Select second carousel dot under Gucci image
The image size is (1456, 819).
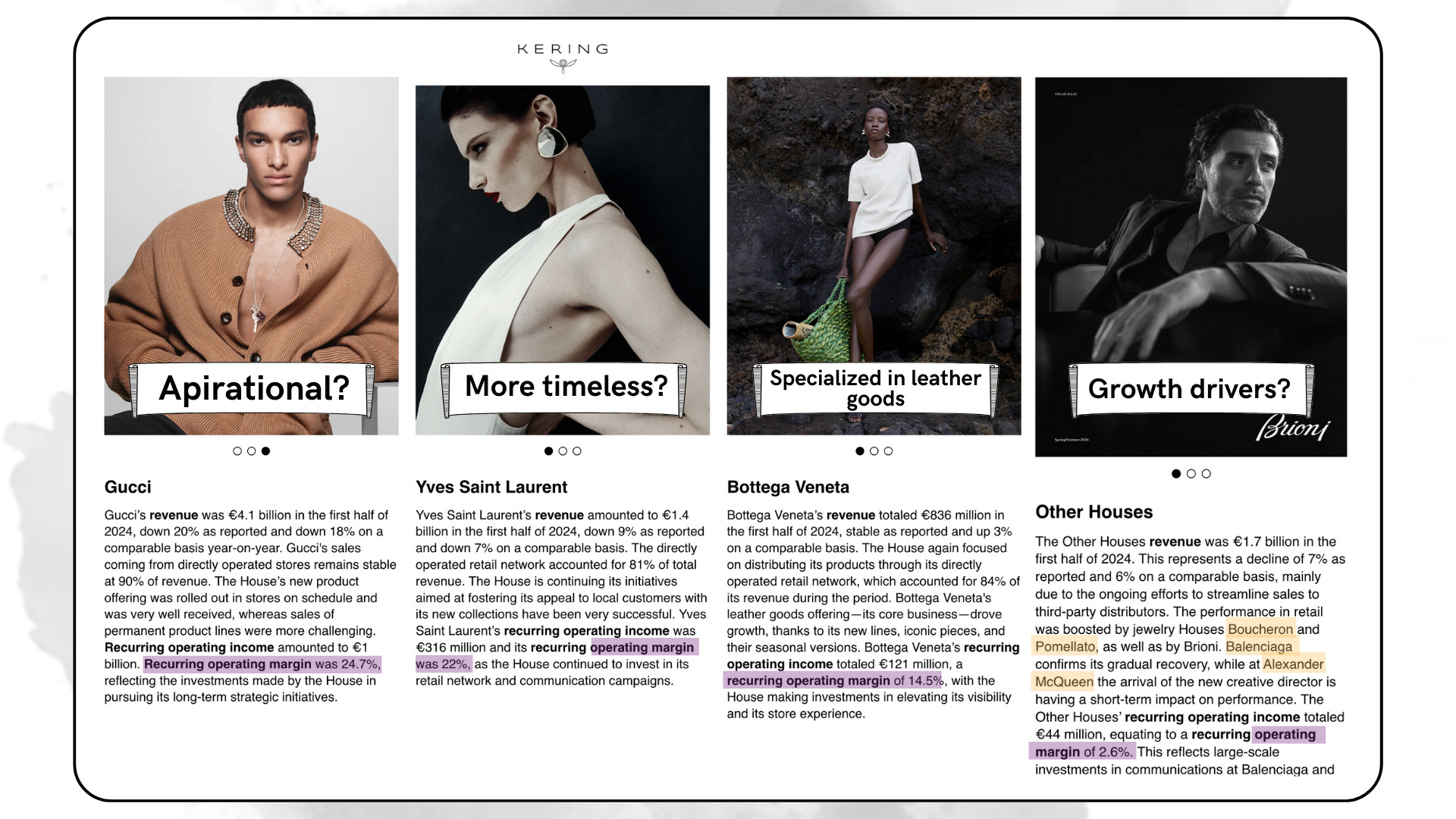[x=251, y=451]
